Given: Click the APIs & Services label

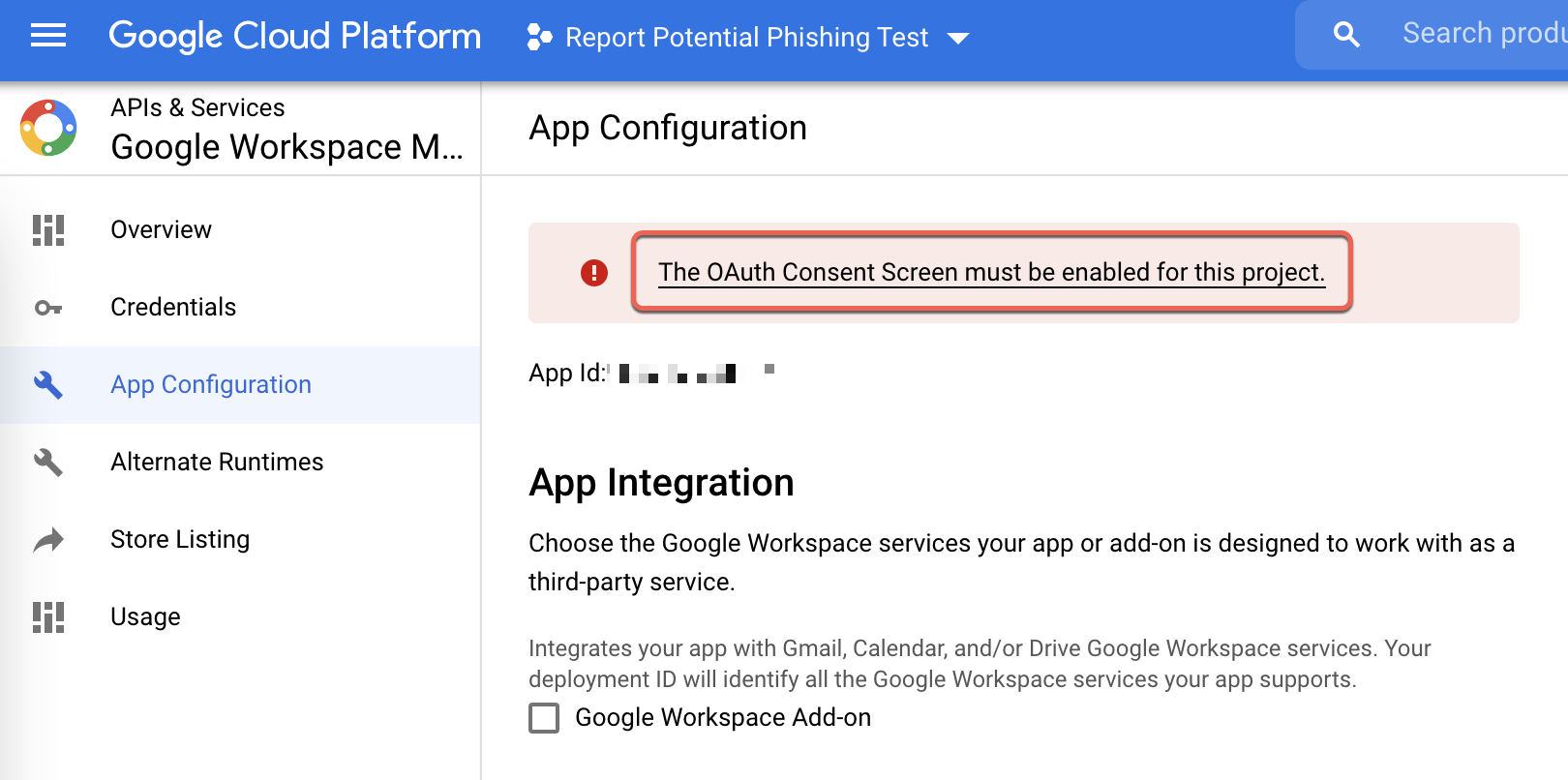Looking at the screenshot, I should click(x=197, y=107).
